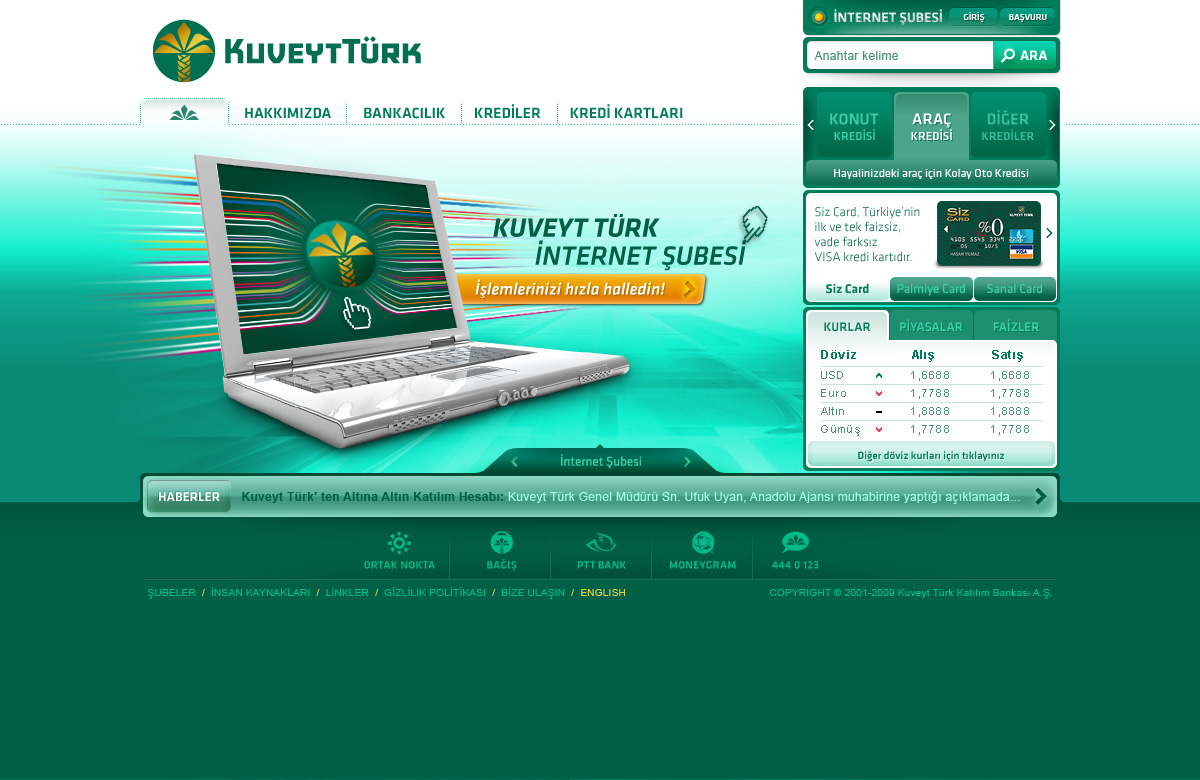Viewport: 1200px width, 780px height.
Task: Show next card with right chevron
Action: point(1049,233)
